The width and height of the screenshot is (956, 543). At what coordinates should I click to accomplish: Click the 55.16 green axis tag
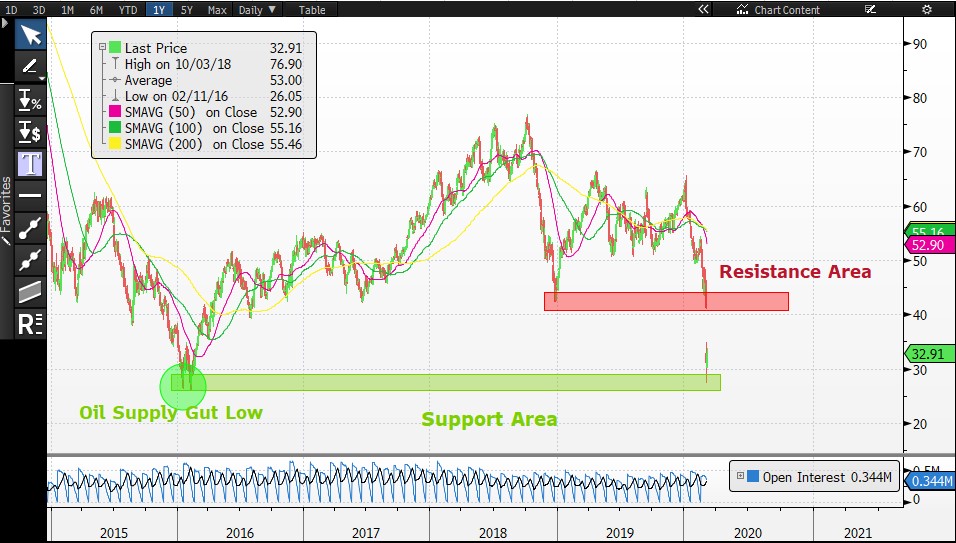(x=930, y=230)
